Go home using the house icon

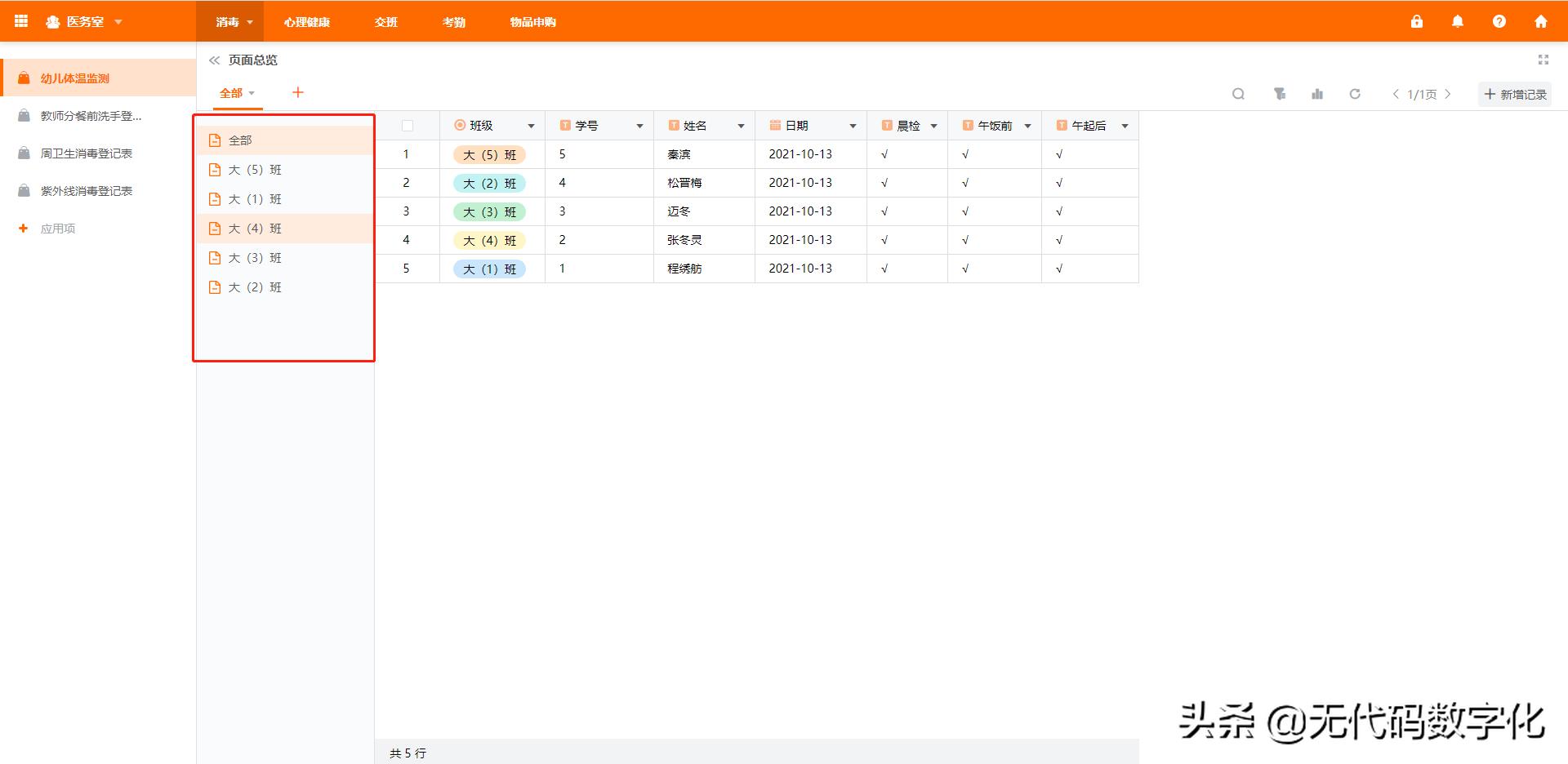click(x=1542, y=21)
